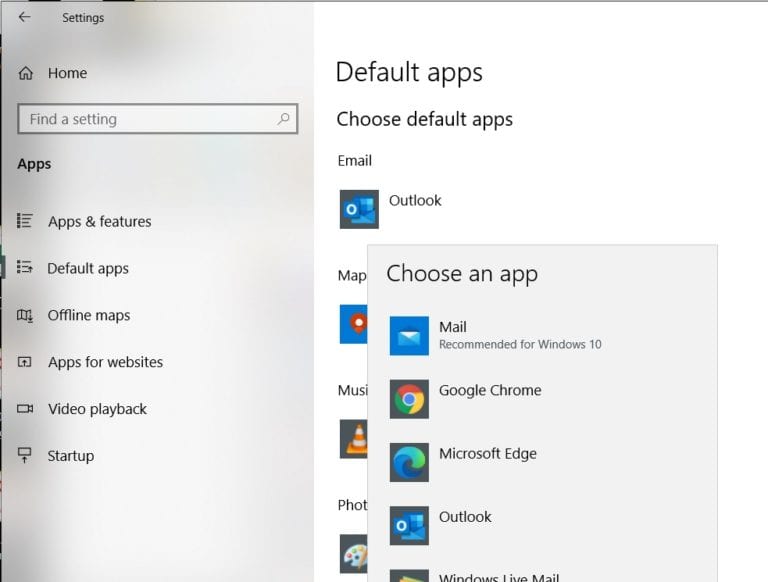
Task: Choose Mail icon in app list
Action: [409, 336]
